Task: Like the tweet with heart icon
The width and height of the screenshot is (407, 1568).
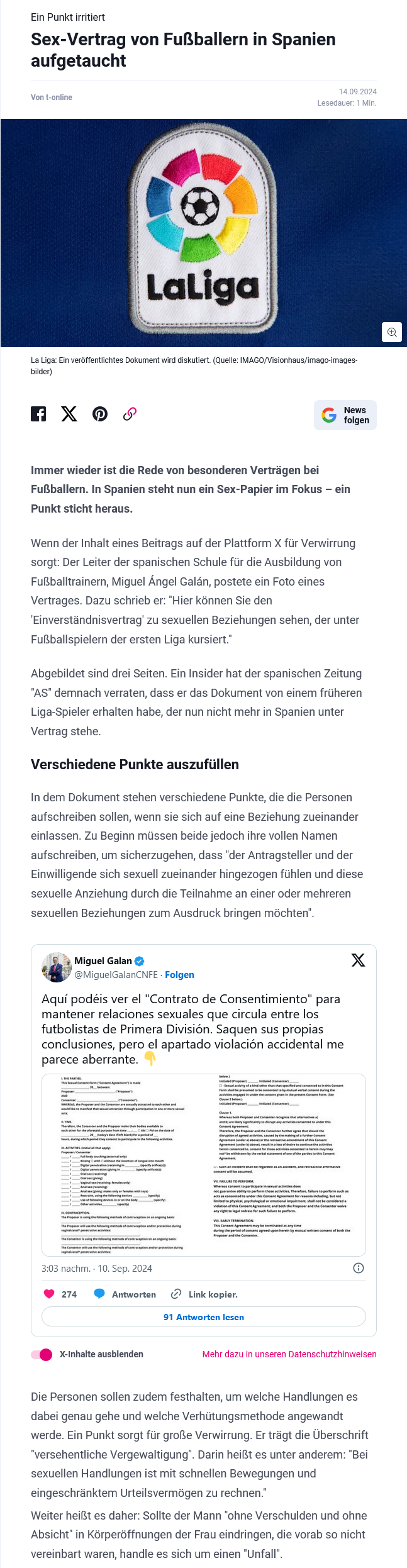Action: (49, 1294)
